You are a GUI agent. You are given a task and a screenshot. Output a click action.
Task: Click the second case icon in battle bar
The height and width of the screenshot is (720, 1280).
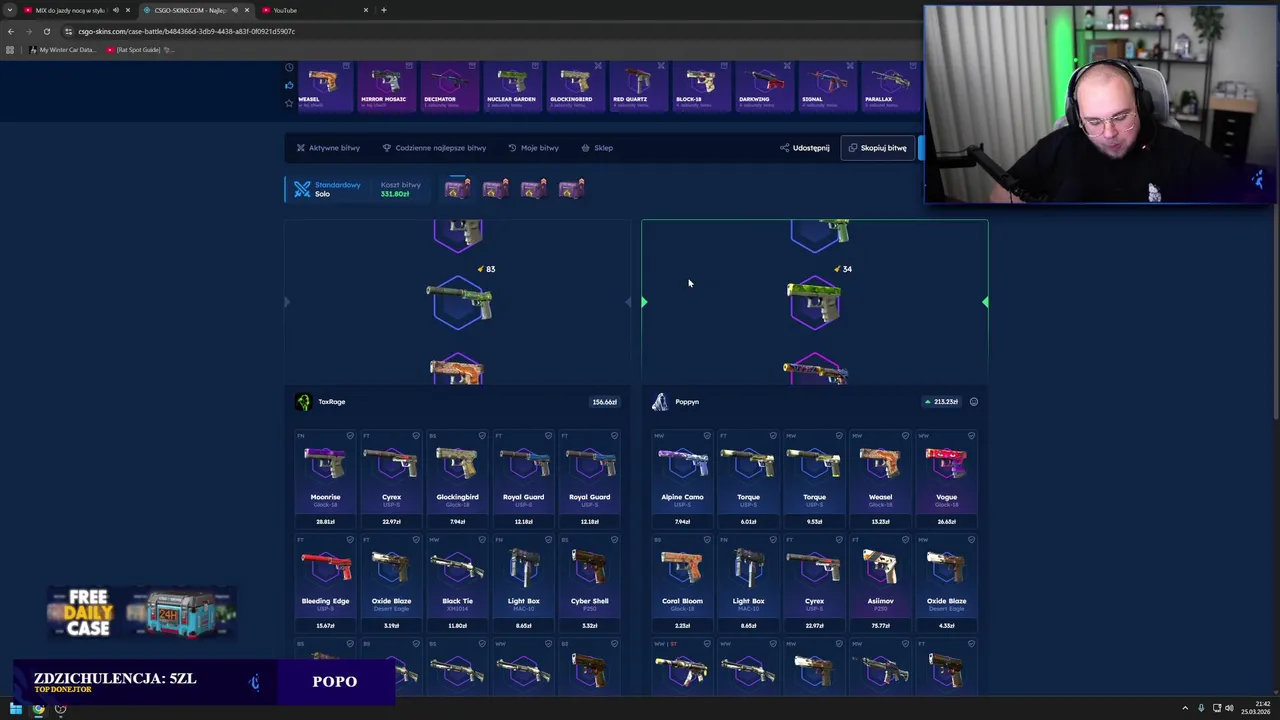click(x=495, y=188)
